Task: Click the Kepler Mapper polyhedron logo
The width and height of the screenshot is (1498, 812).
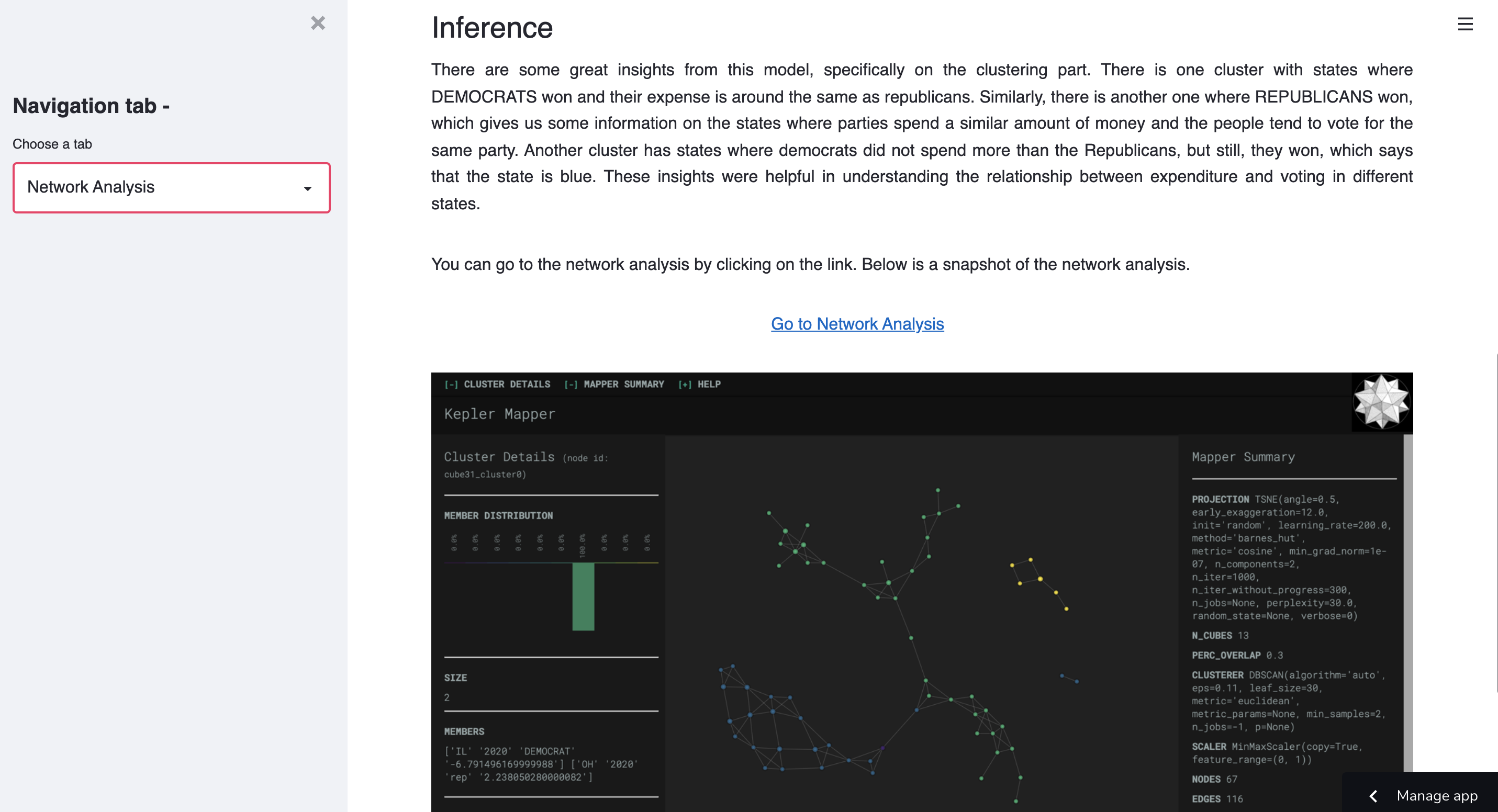Action: [1381, 402]
